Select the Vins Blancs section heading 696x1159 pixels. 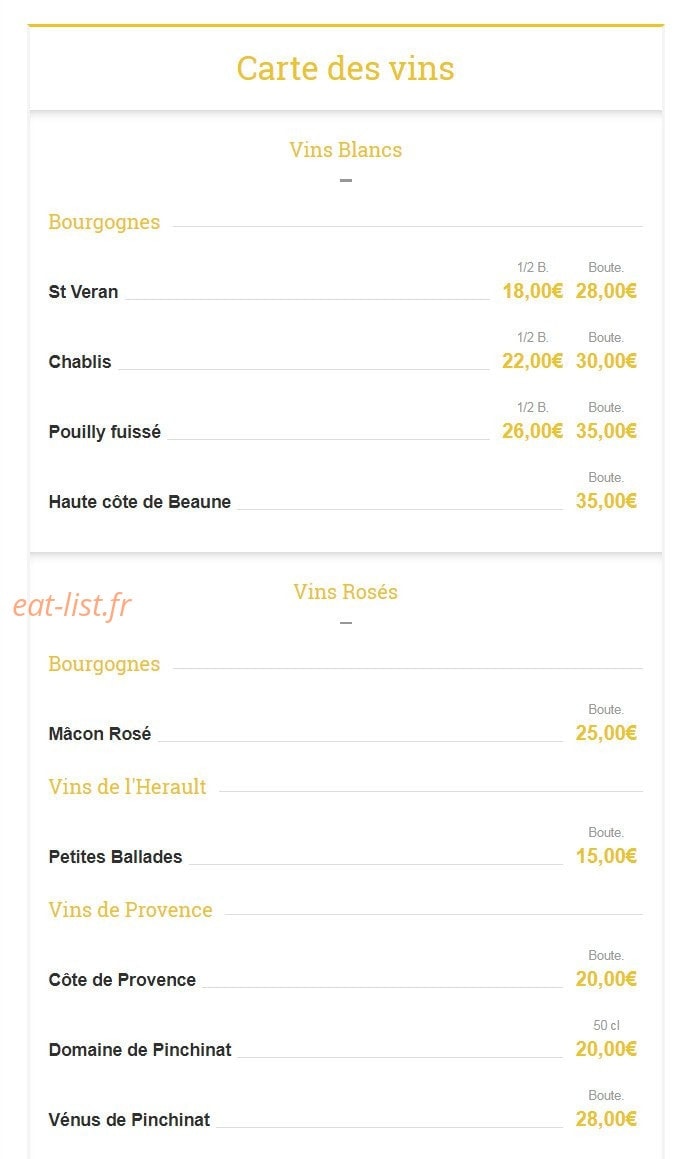[x=345, y=150]
